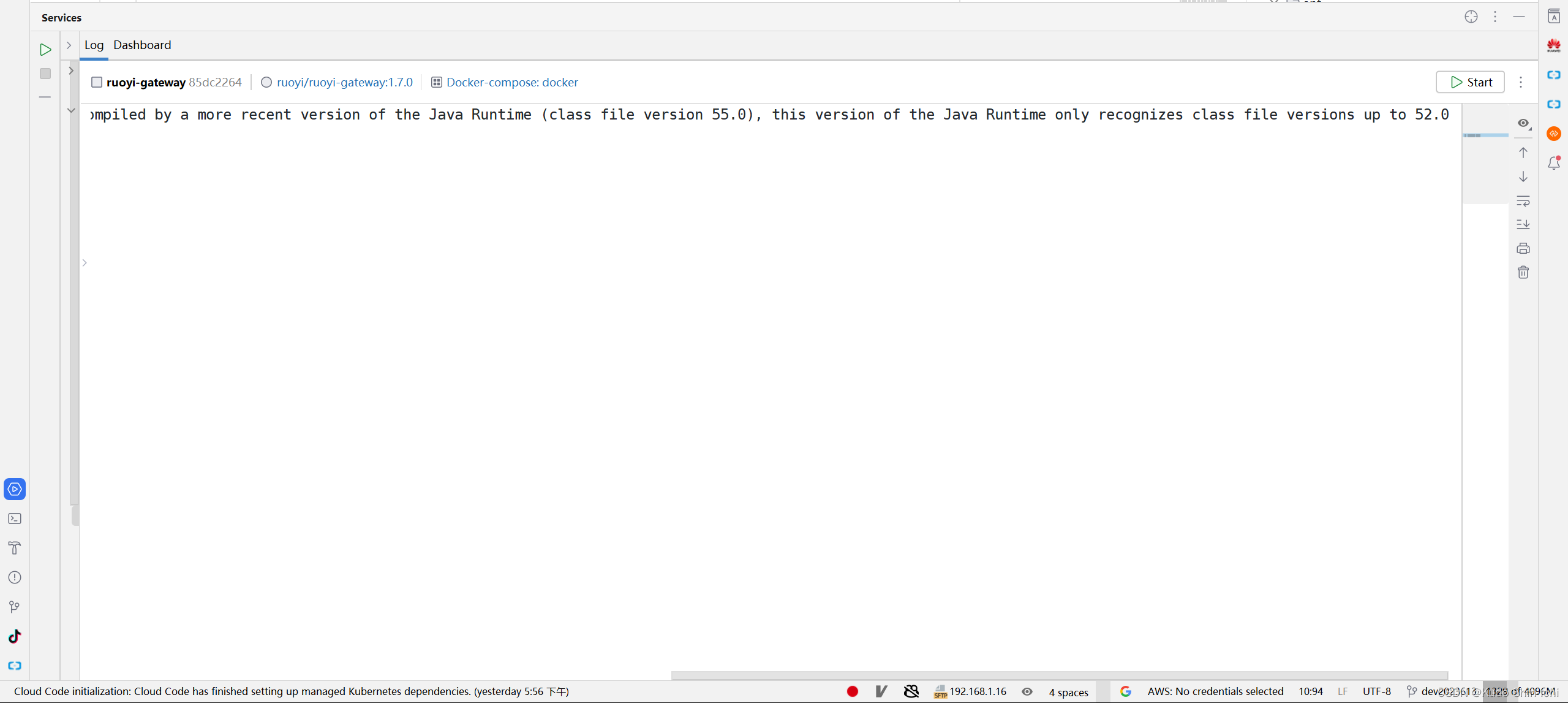This screenshot has width=1568, height=703.
Task: Click the collapse dash icon under Stop
Action: [45, 97]
